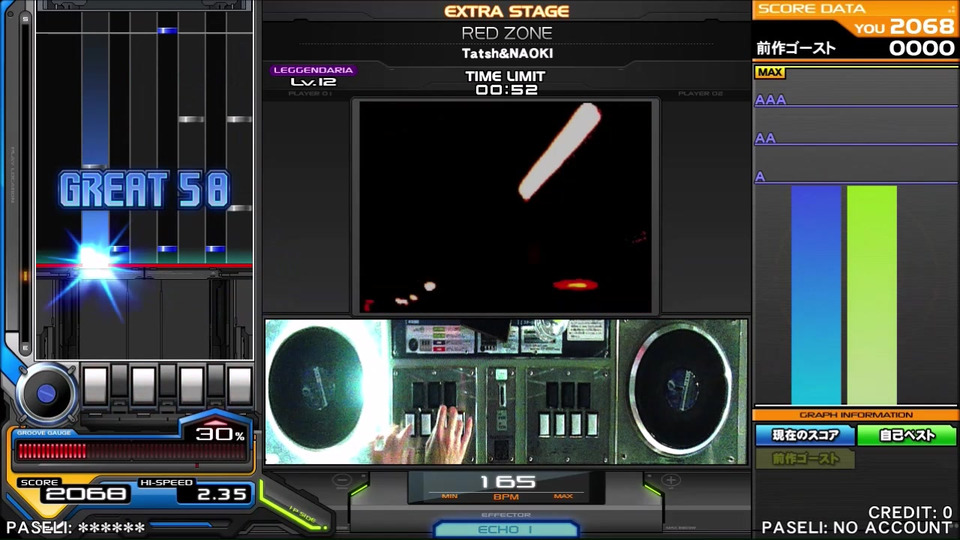Click the TIME LIMIT 00:52 timer
The height and width of the screenshot is (540, 960).
pyautogui.click(x=506, y=83)
